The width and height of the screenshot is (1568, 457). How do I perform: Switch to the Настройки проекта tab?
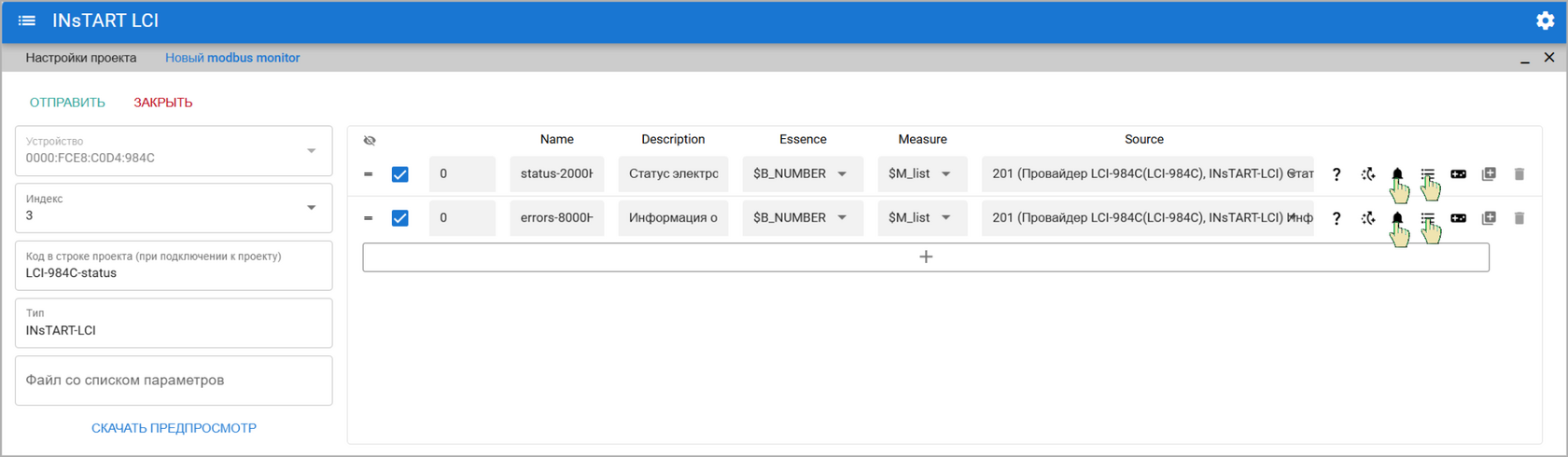point(81,58)
